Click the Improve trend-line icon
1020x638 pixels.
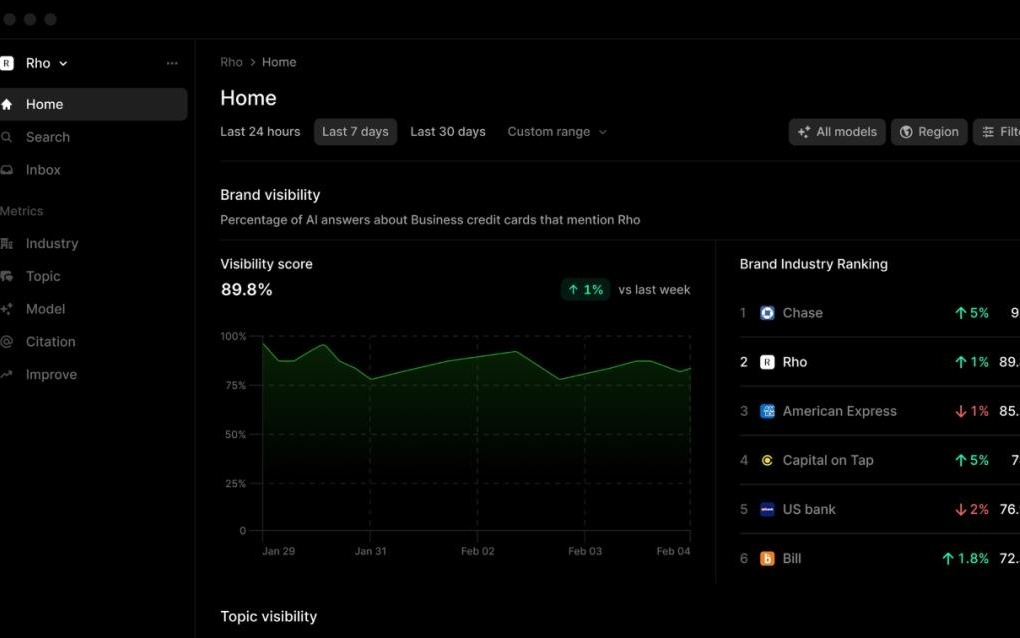[x=7, y=375]
